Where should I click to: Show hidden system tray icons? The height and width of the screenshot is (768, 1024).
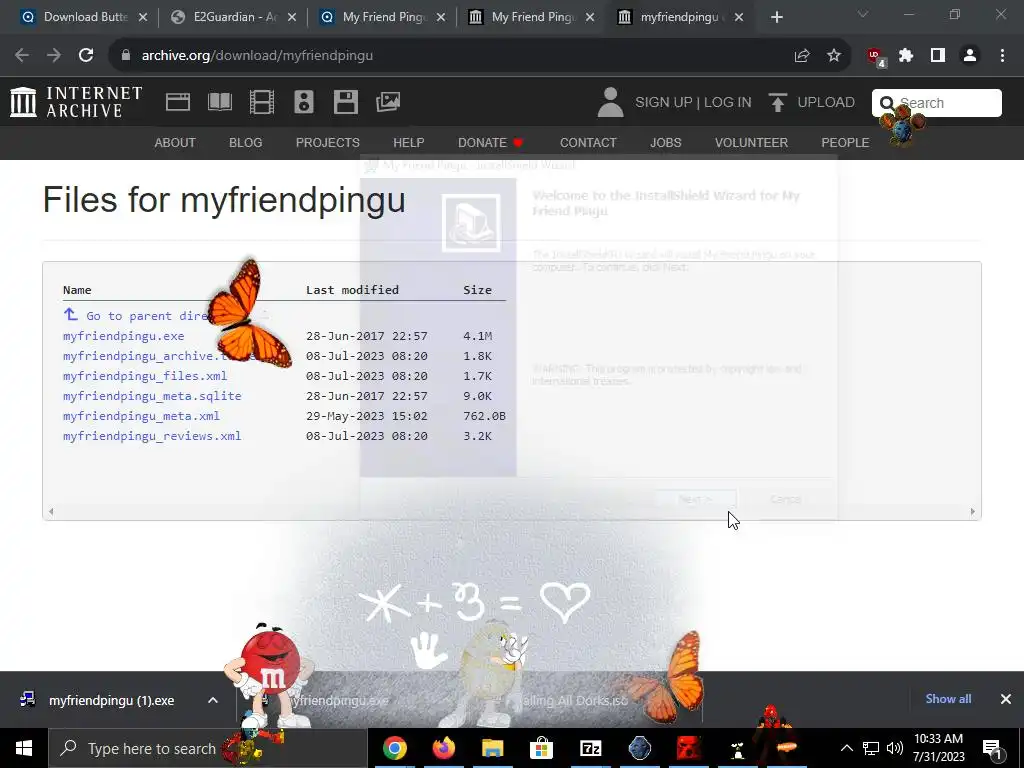(x=846, y=748)
